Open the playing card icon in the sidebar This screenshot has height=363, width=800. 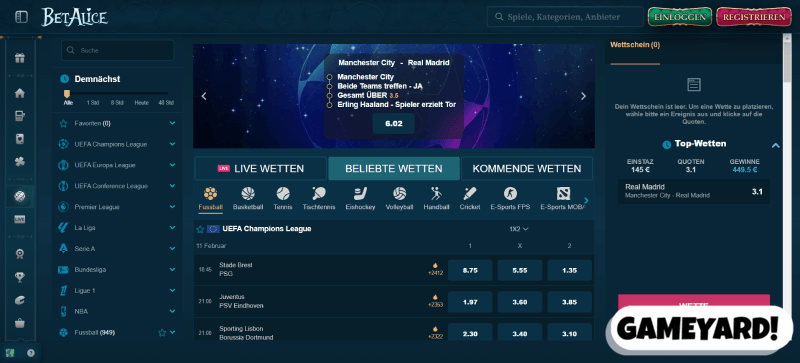(20, 139)
